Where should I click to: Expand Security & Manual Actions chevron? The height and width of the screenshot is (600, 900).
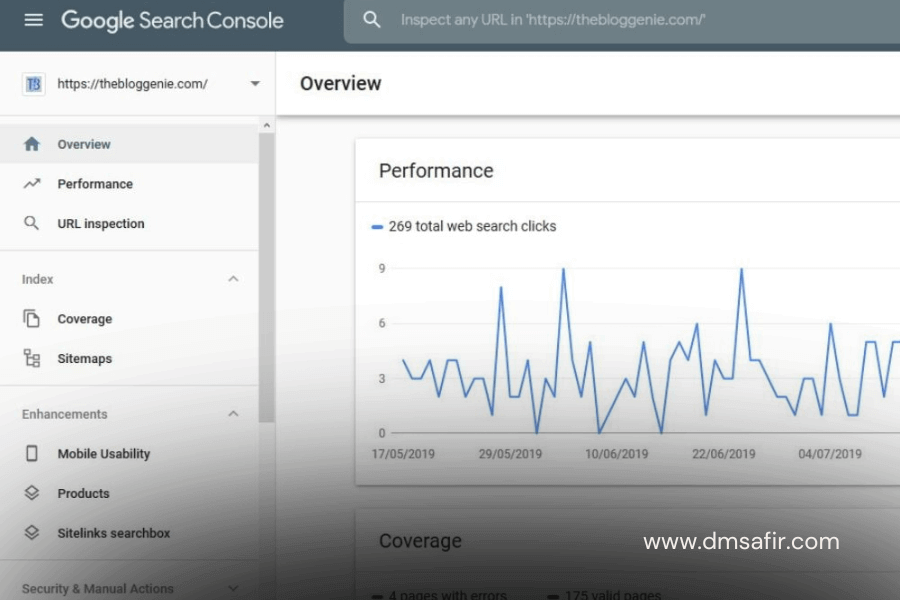pos(233,588)
